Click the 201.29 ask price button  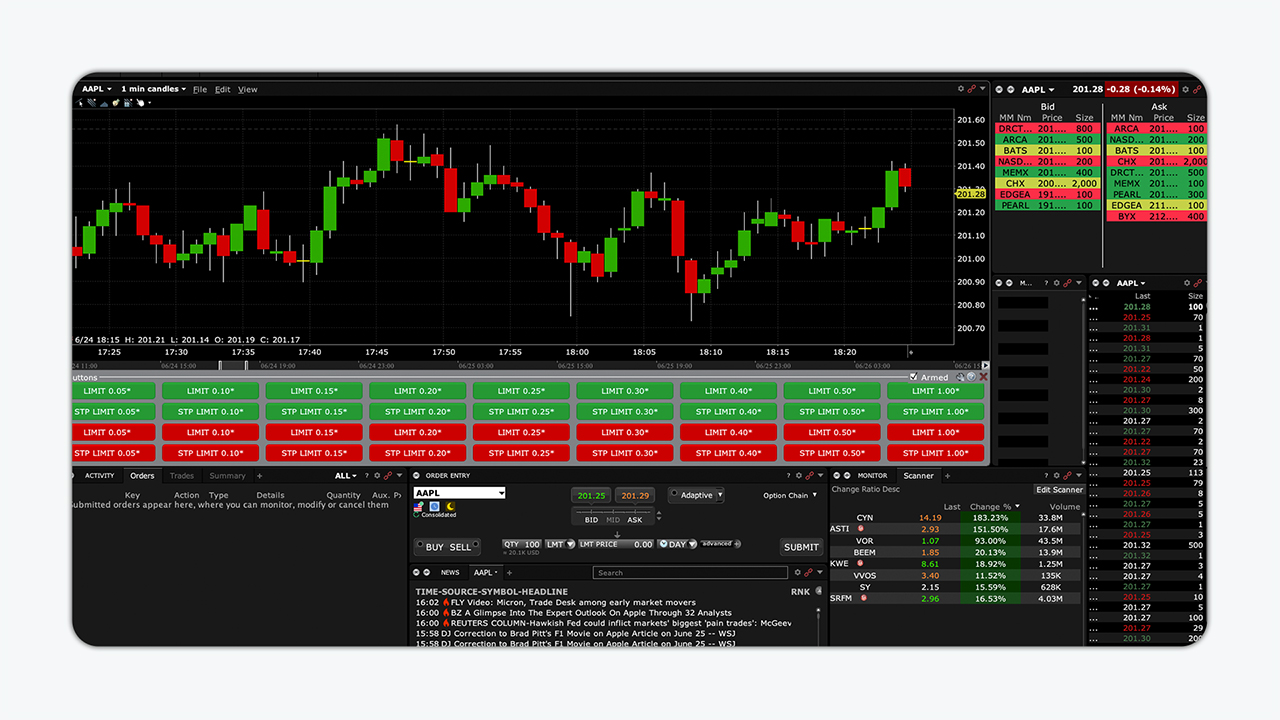[635, 495]
